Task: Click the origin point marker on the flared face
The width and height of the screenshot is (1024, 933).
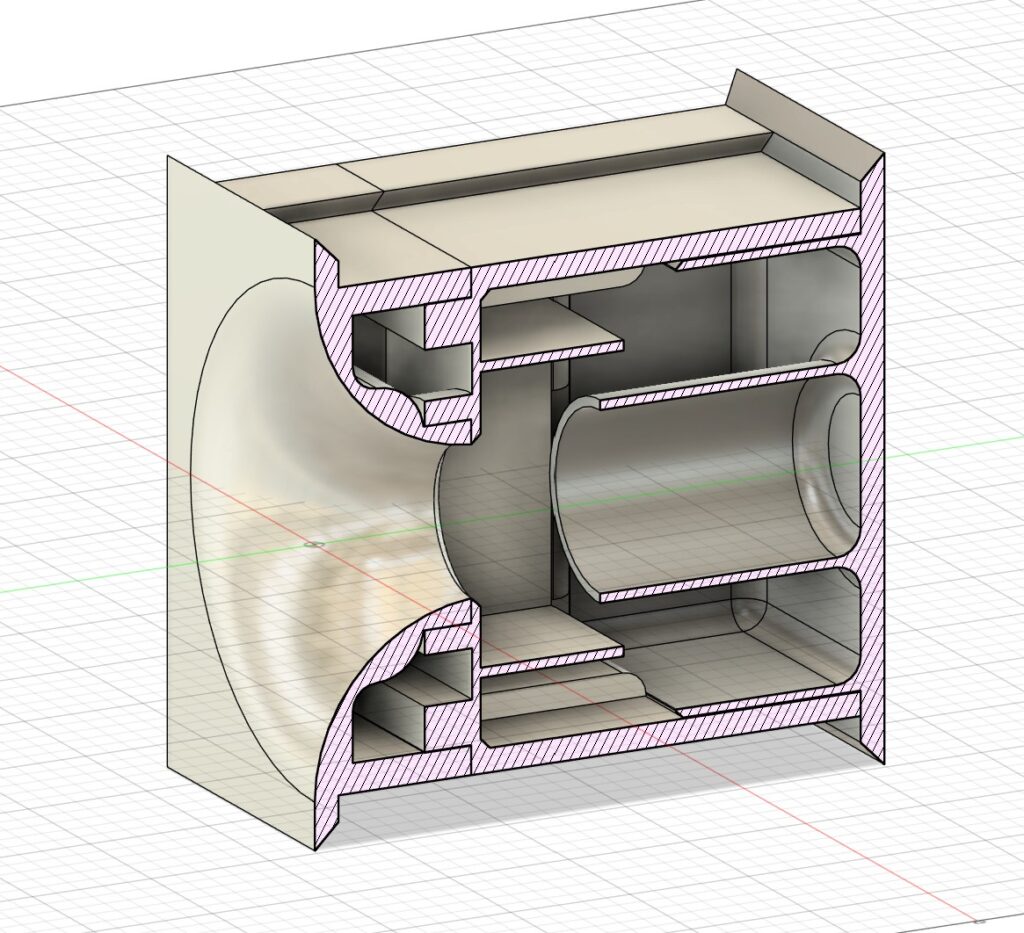Action: point(317,545)
